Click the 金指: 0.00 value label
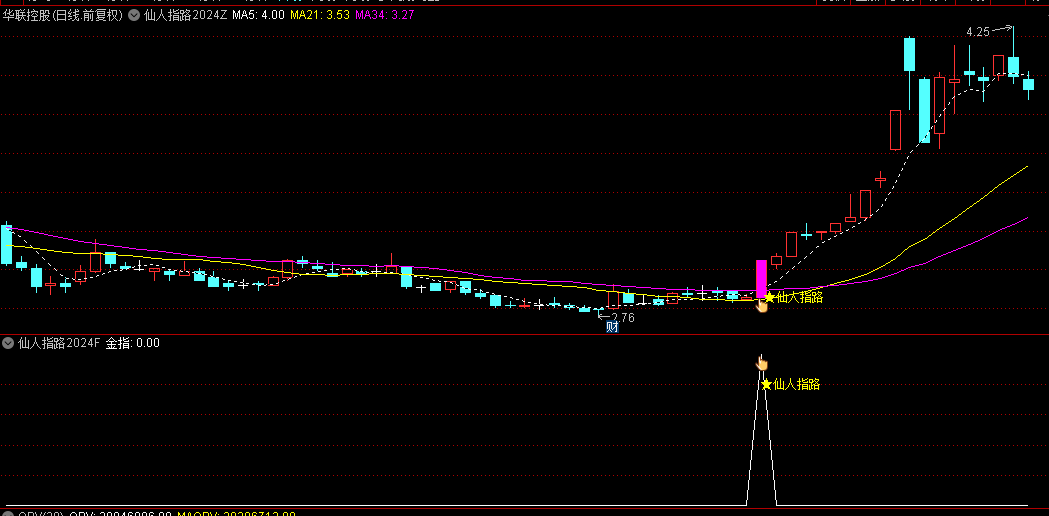 [x=132, y=343]
